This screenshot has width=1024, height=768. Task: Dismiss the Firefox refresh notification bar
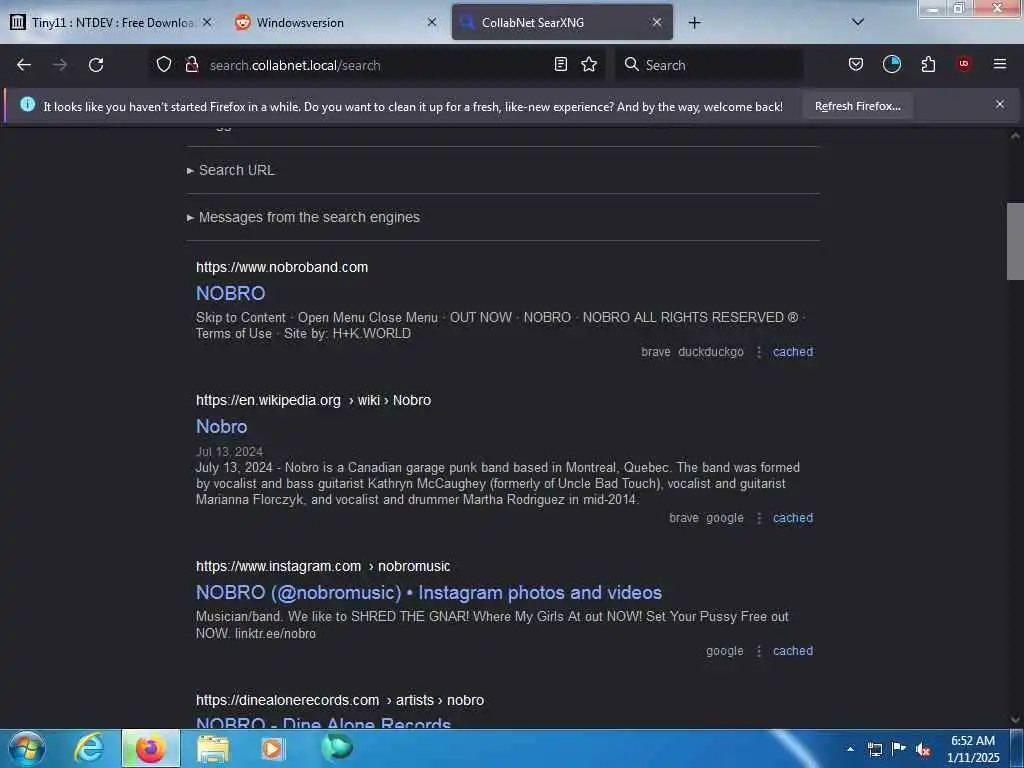[1000, 104]
